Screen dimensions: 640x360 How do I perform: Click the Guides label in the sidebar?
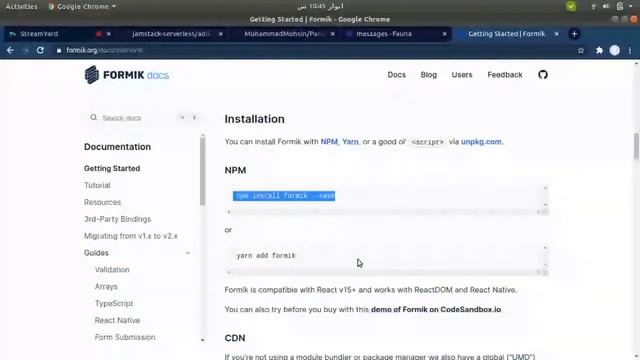(x=96, y=253)
